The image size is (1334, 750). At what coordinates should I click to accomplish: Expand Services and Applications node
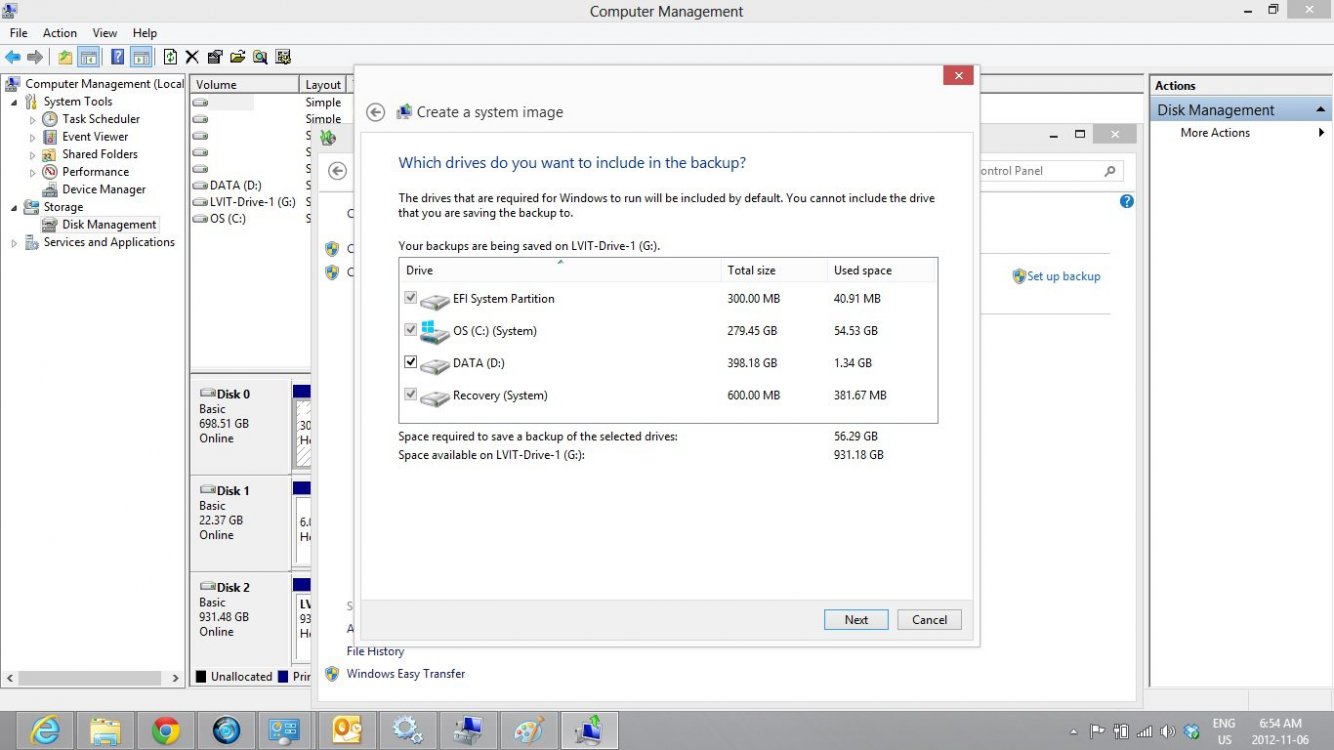click(x=14, y=243)
